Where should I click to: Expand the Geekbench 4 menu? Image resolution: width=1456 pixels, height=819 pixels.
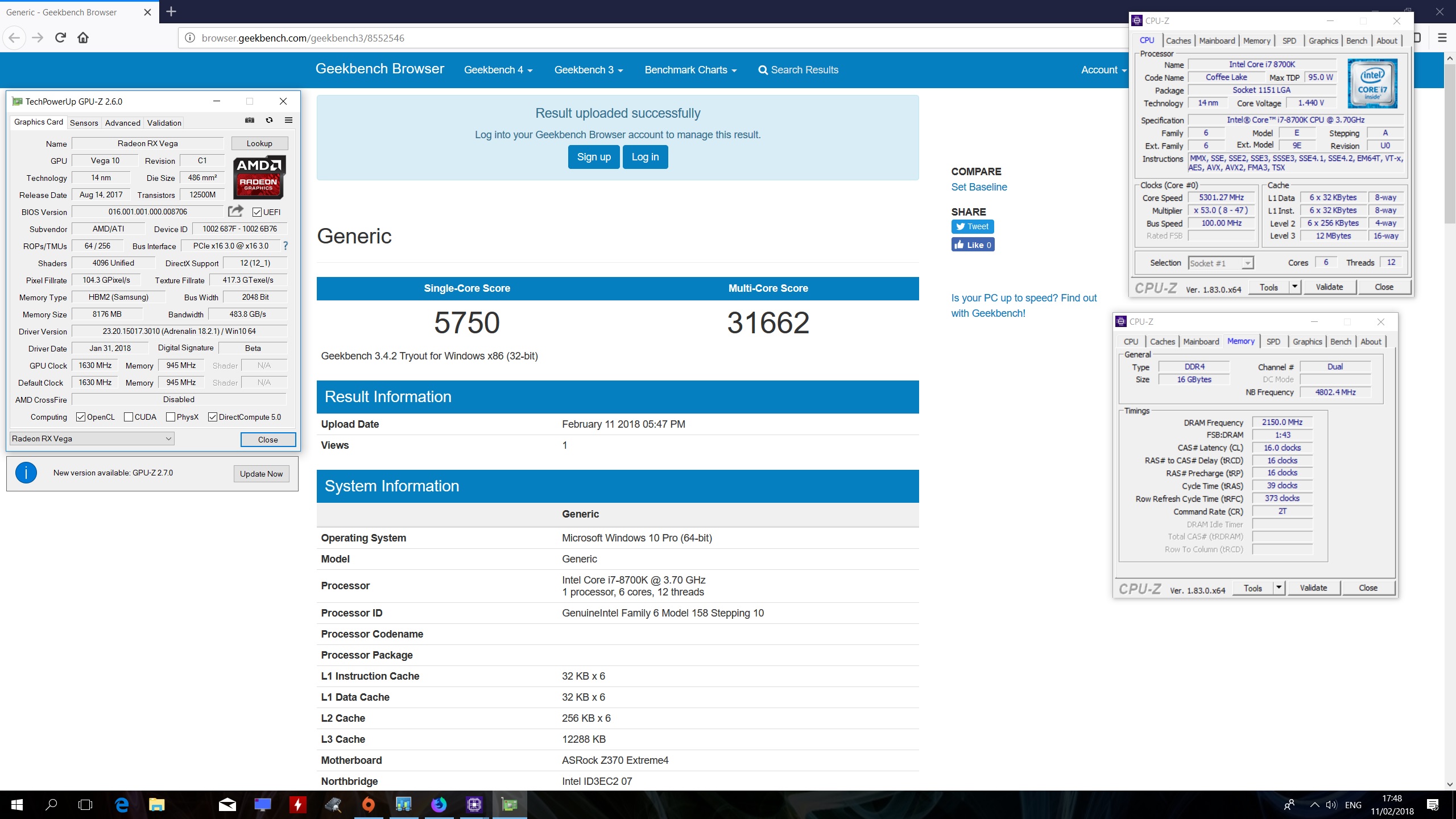point(498,70)
